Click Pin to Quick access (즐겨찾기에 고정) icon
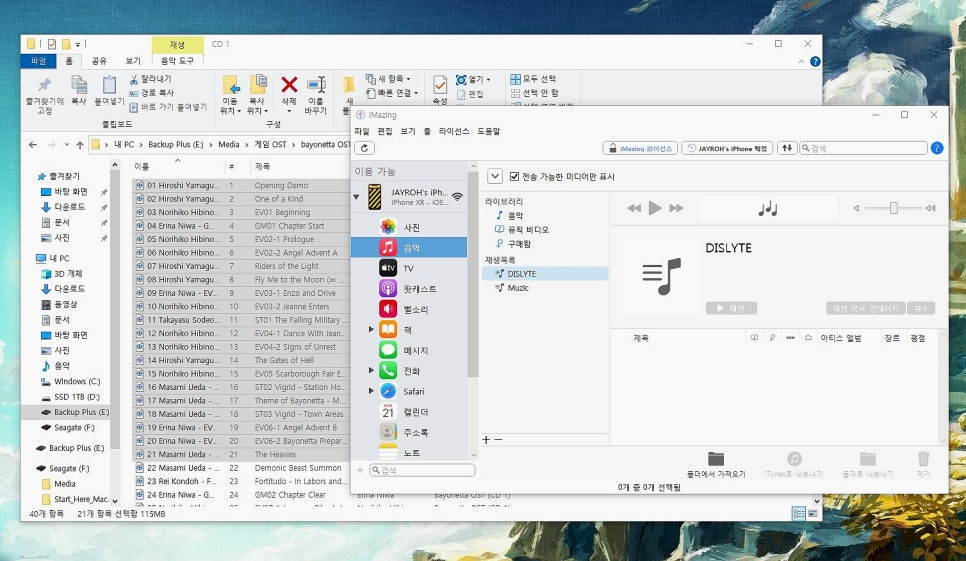 point(44,94)
